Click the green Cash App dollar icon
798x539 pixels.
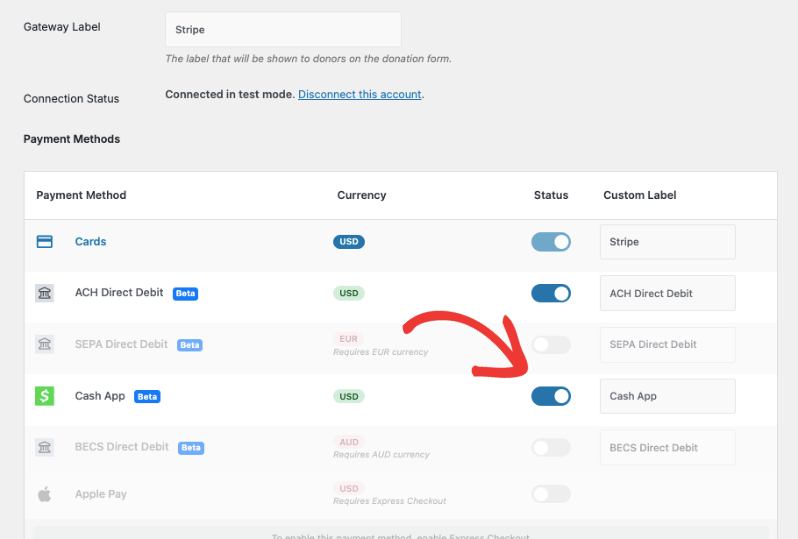pyautogui.click(x=45, y=396)
